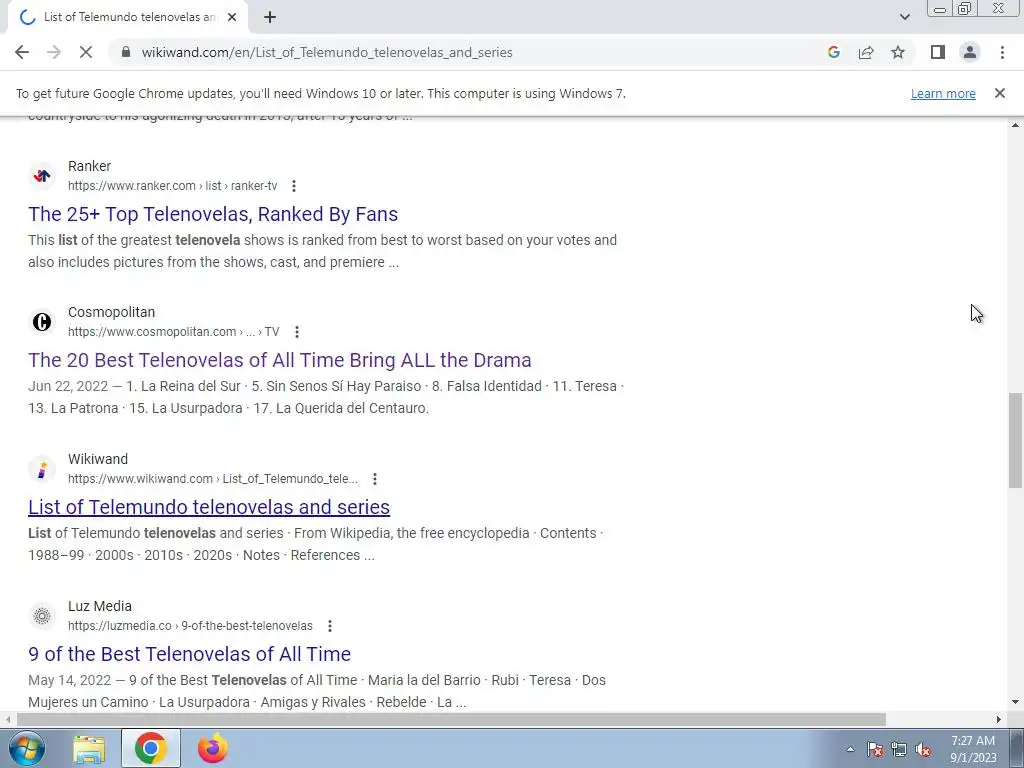
Task: Select the List of Telemundo telenovelas tab
Action: click(127, 17)
